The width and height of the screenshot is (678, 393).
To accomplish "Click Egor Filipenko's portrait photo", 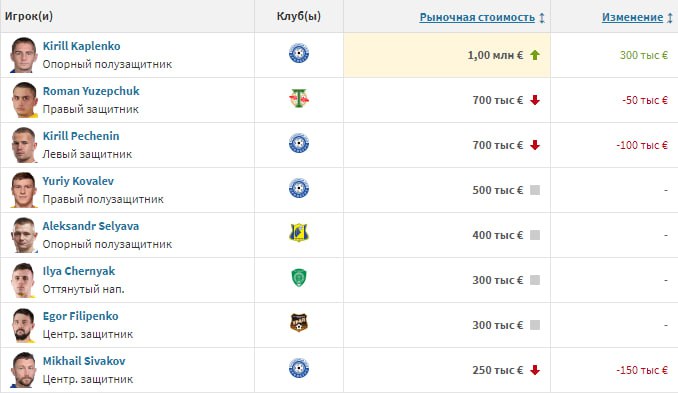I will click(23, 325).
